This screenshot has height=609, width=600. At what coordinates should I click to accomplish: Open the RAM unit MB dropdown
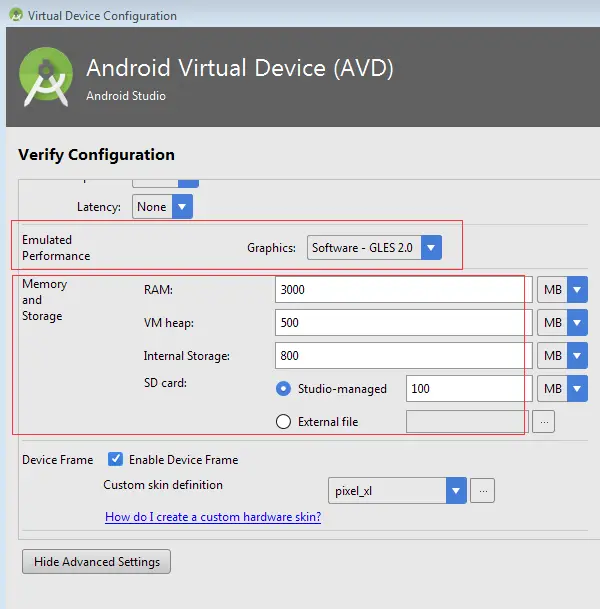pyautogui.click(x=562, y=289)
